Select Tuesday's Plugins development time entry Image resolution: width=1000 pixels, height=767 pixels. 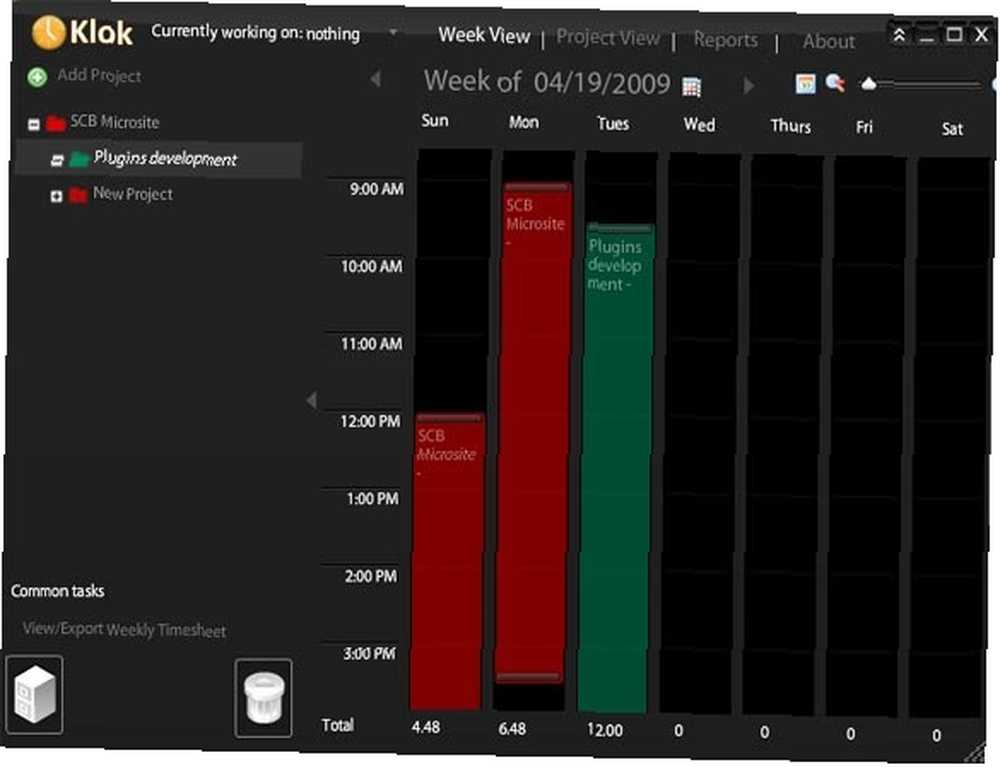(616, 469)
